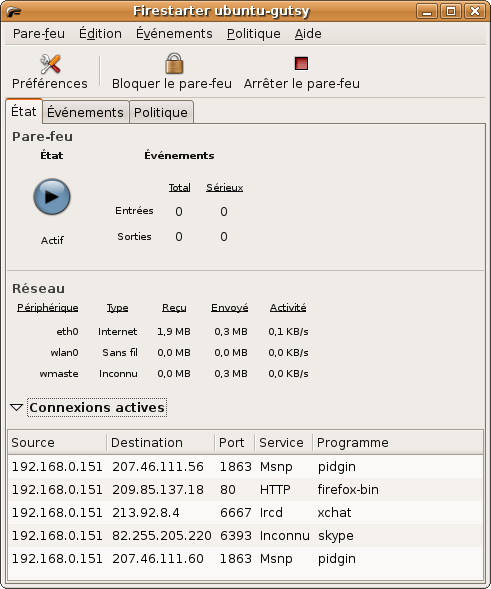Viewport: 491px width, 589px height.
Task: Open the Événements menu in menu bar
Action: 174,34
